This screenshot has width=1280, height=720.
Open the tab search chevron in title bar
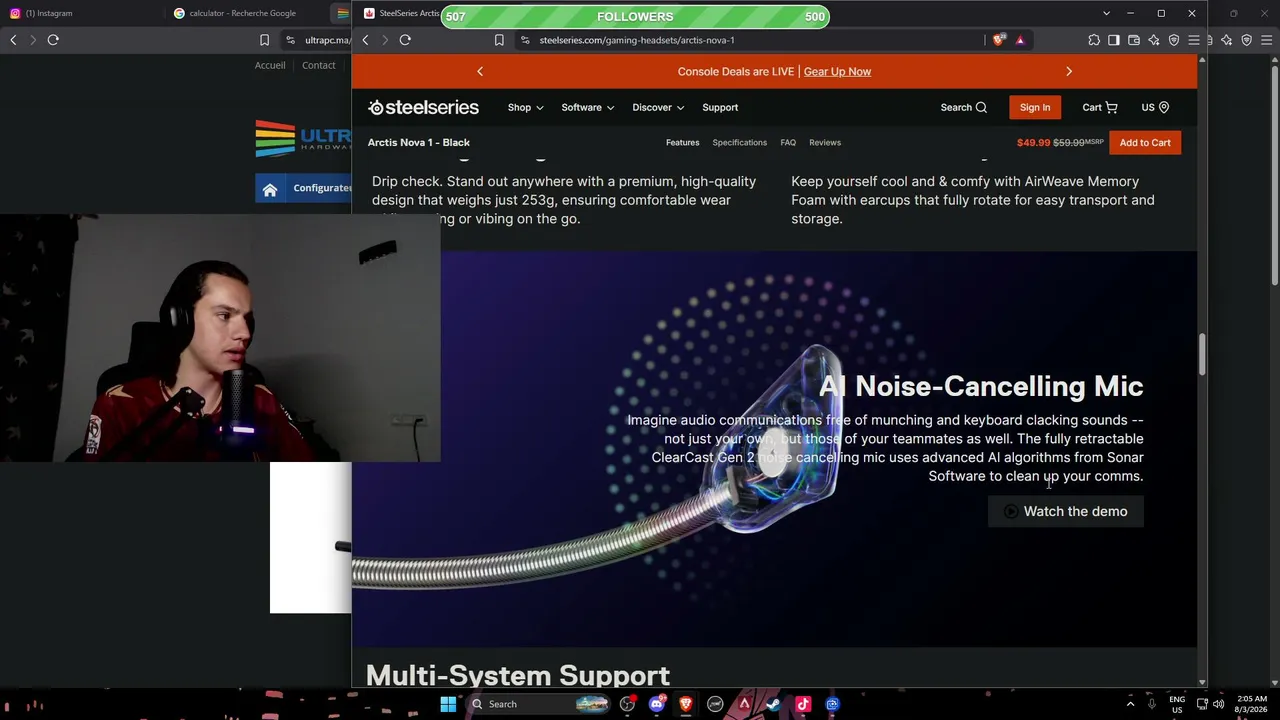coord(1106,13)
